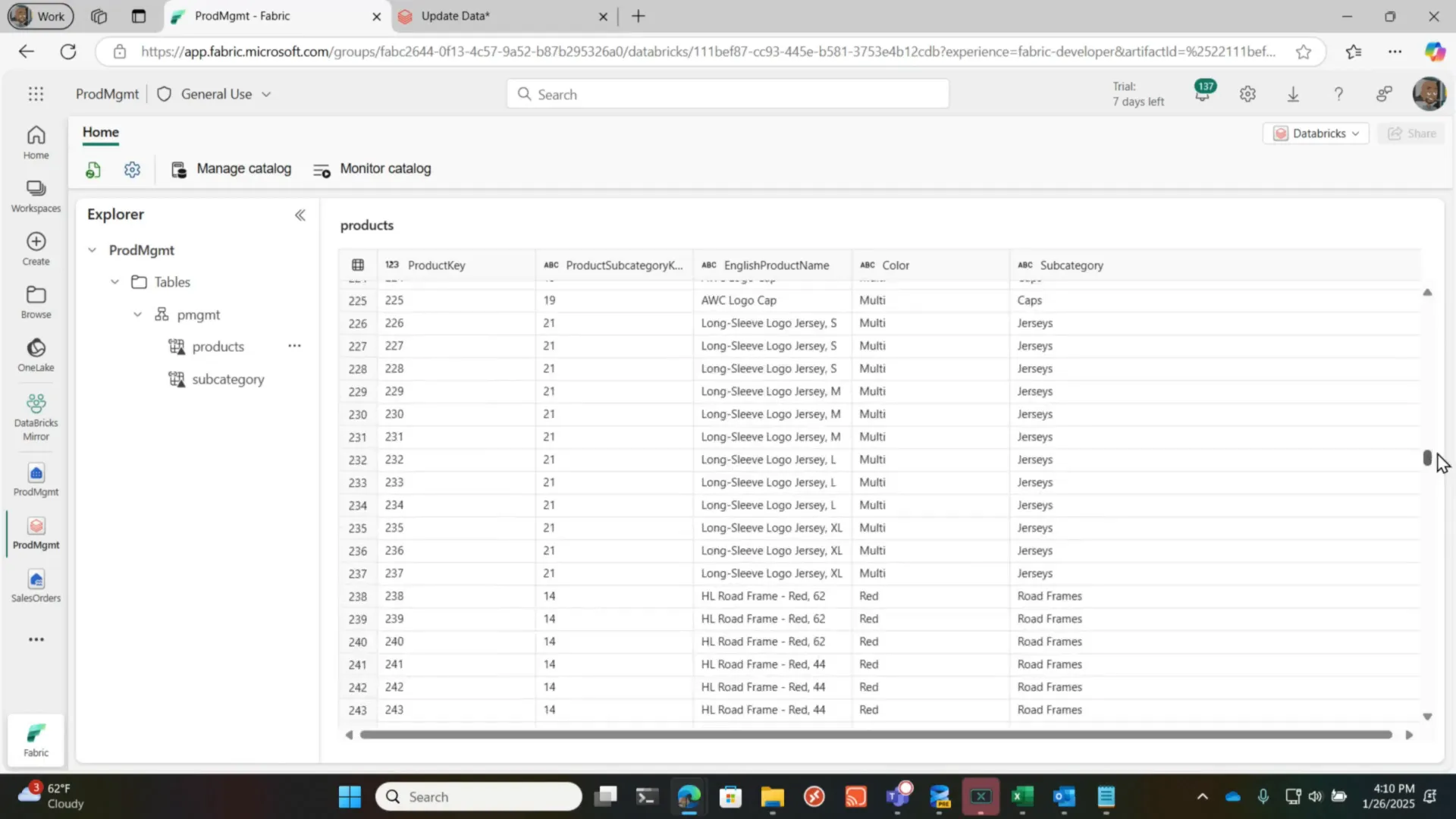The height and width of the screenshot is (819, 1456).
Task: Open the more options menu for products table
Action: point(294,346)
